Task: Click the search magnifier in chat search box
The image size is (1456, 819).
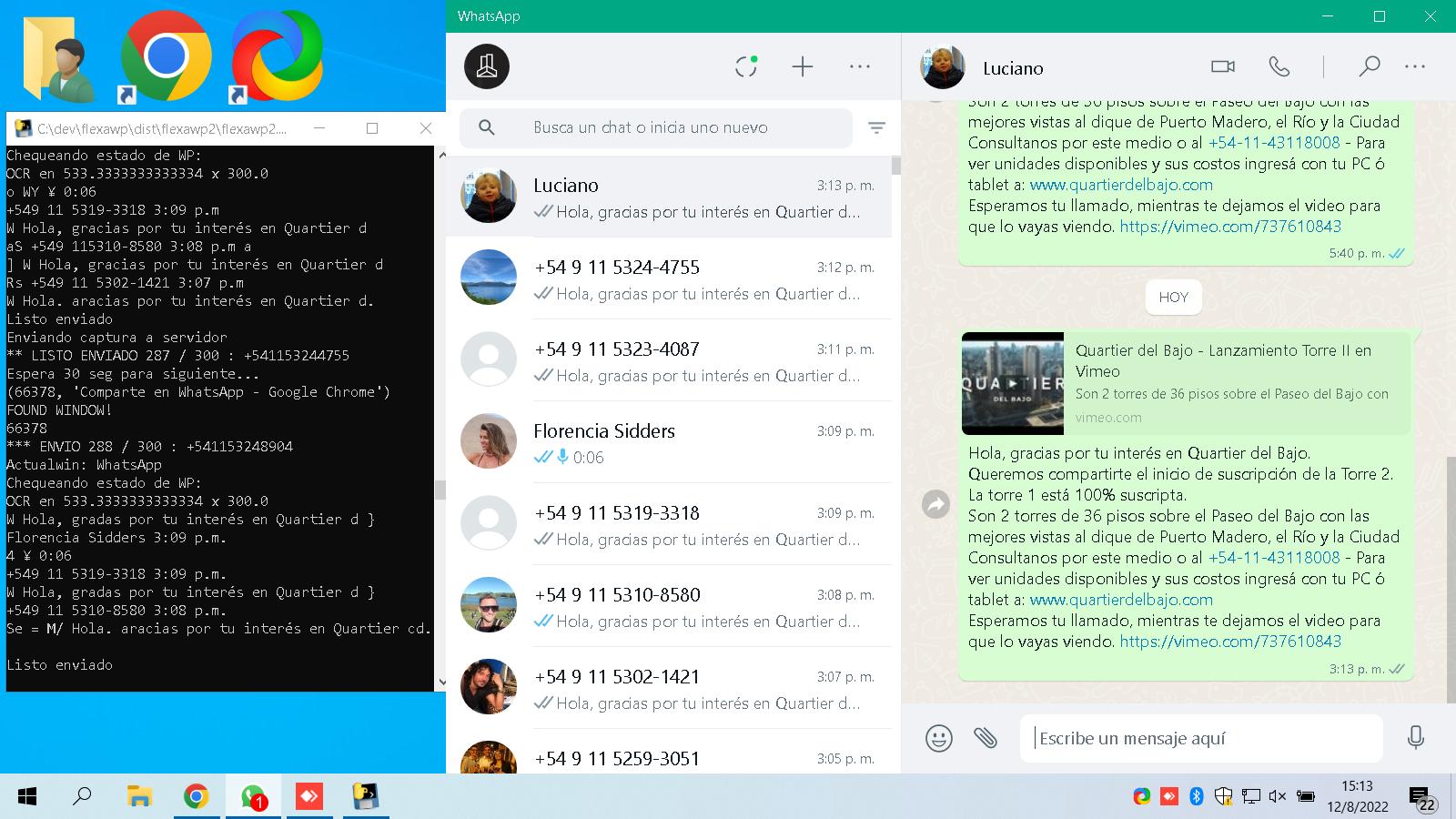Action: click(x=487, y=128)
